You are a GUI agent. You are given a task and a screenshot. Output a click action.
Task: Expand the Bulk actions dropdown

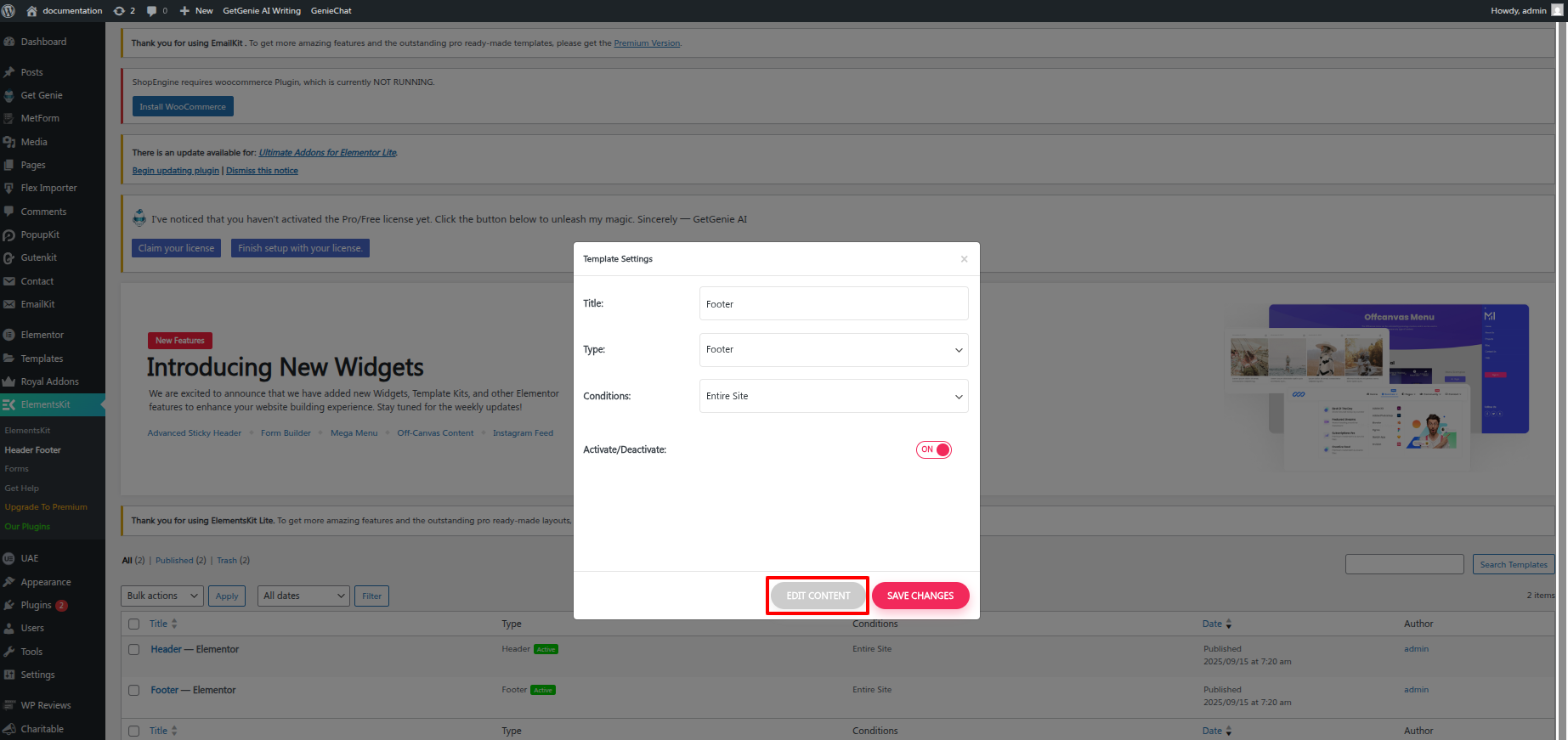coord(161,596)
